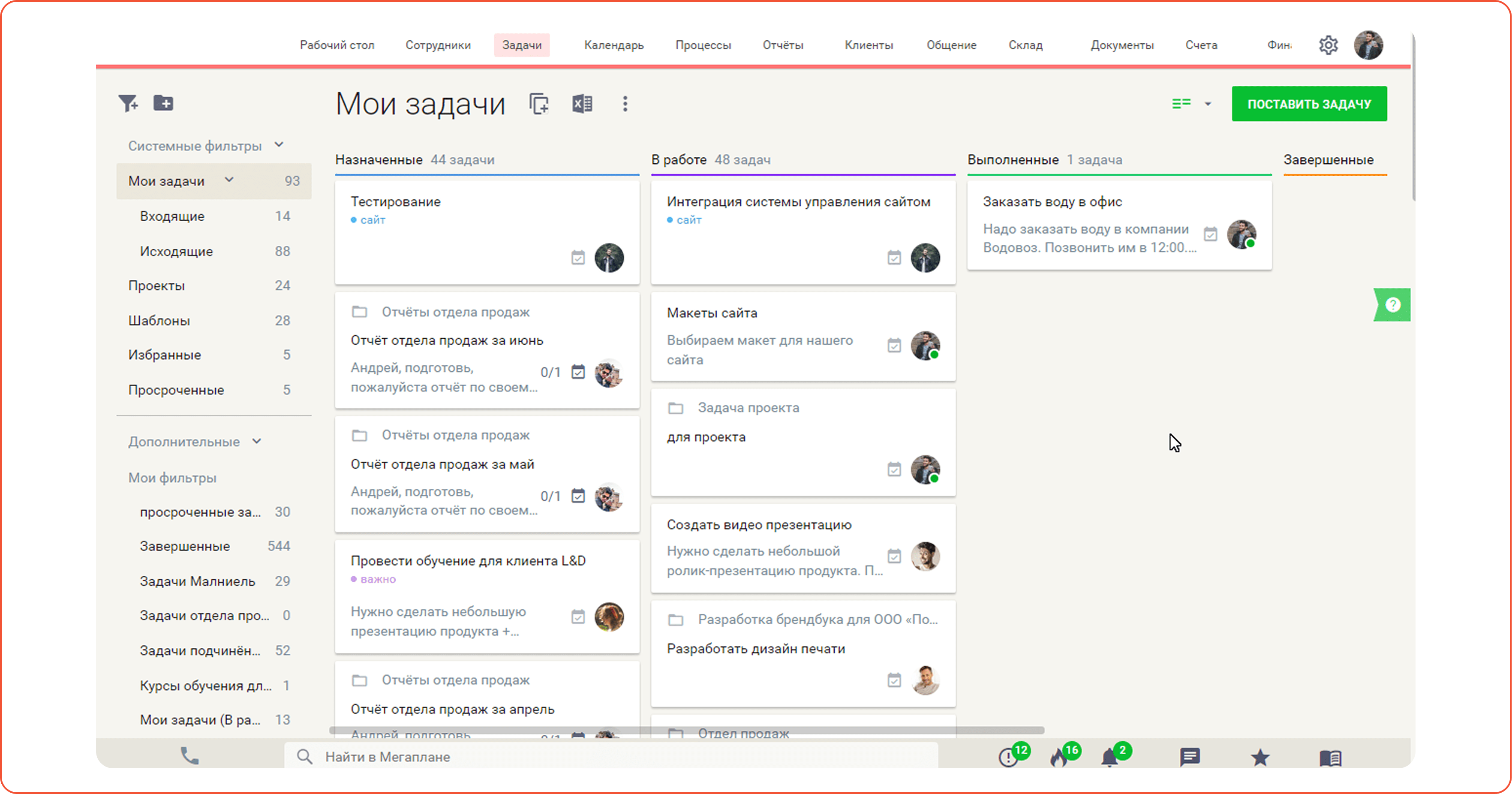Image resolution: width=1512 pixels, height=794 pixels.
Task: Click deadline icon on Провести обучение для клиента card
Action: (x=578, y=617)
